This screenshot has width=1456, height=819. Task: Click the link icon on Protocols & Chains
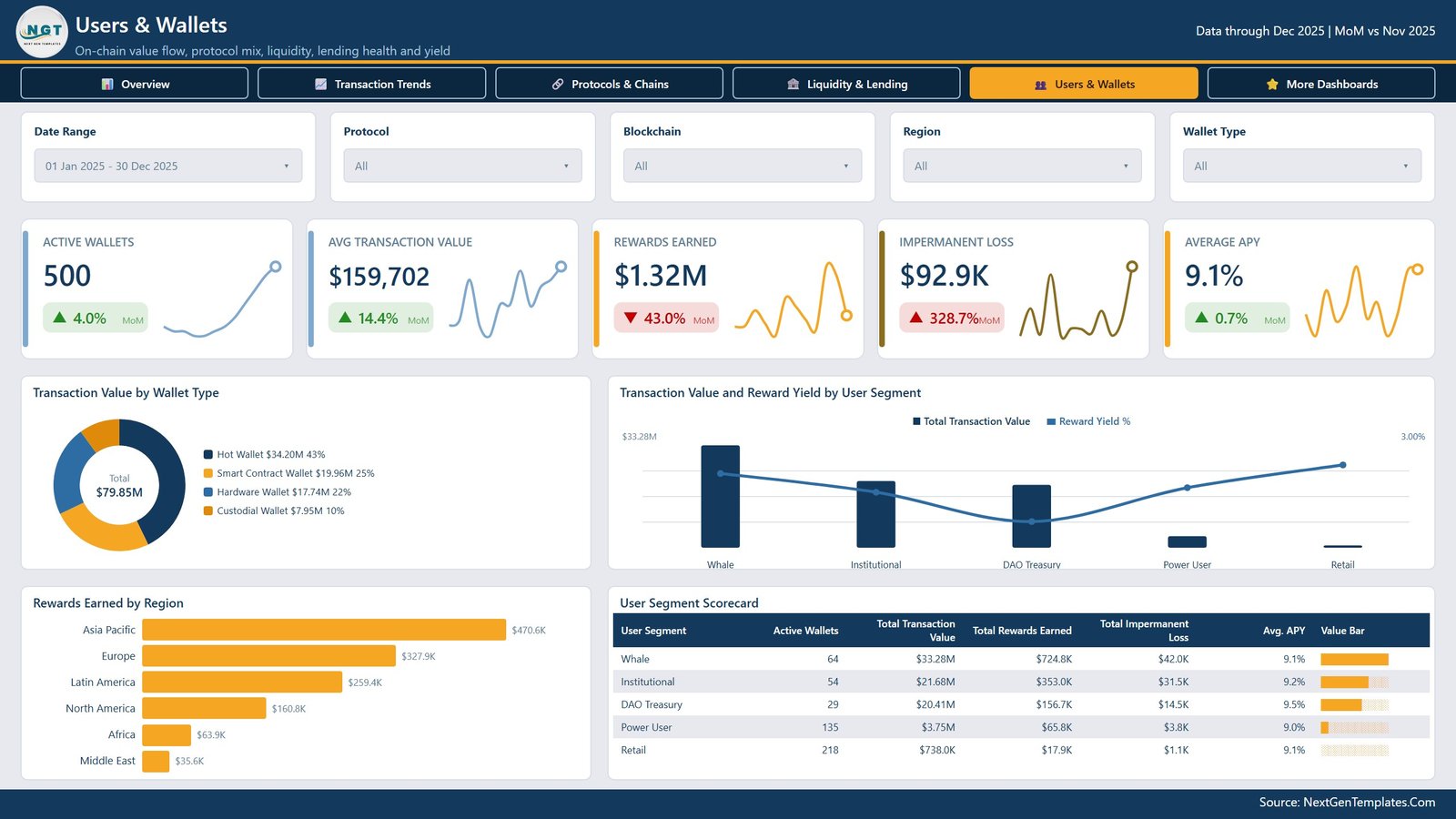click(558, 84)
